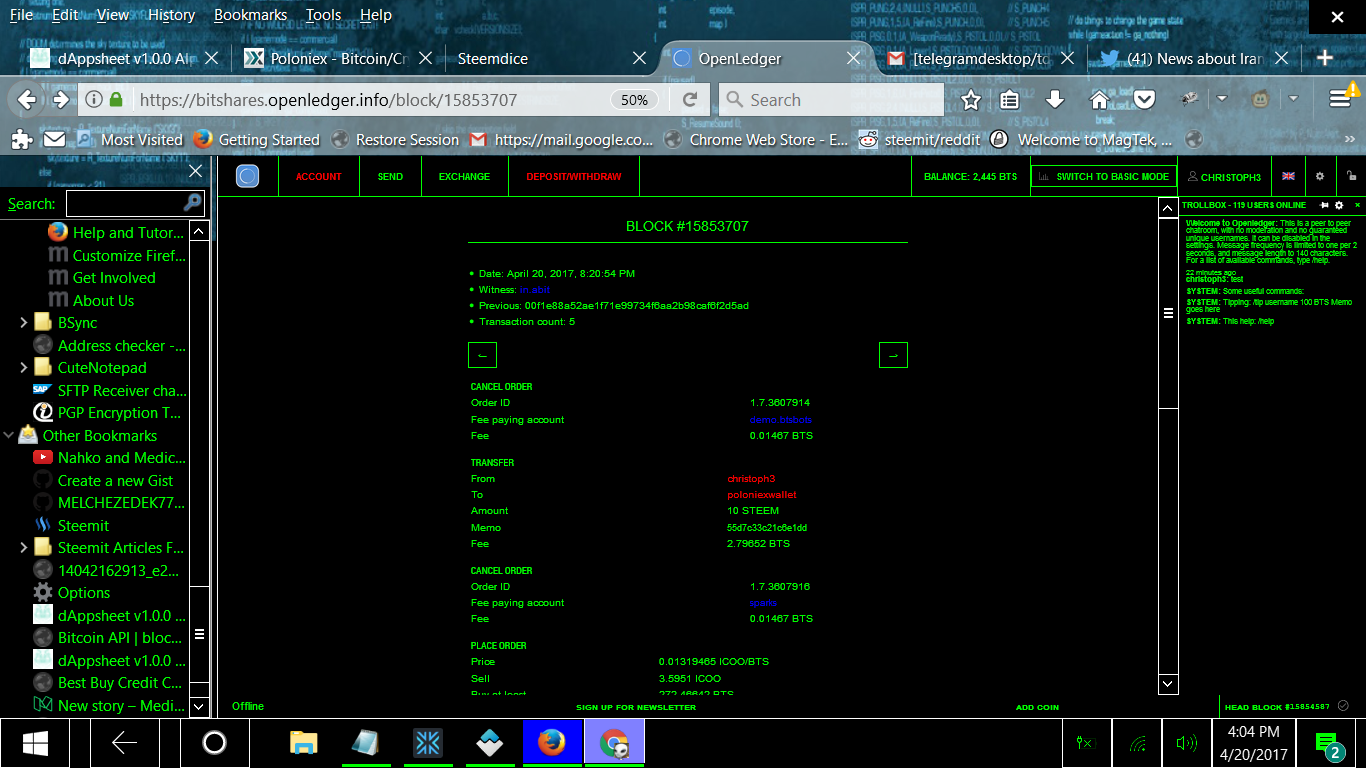
Task: Click the site information 'i' icon
Action: tap(93, 100)
